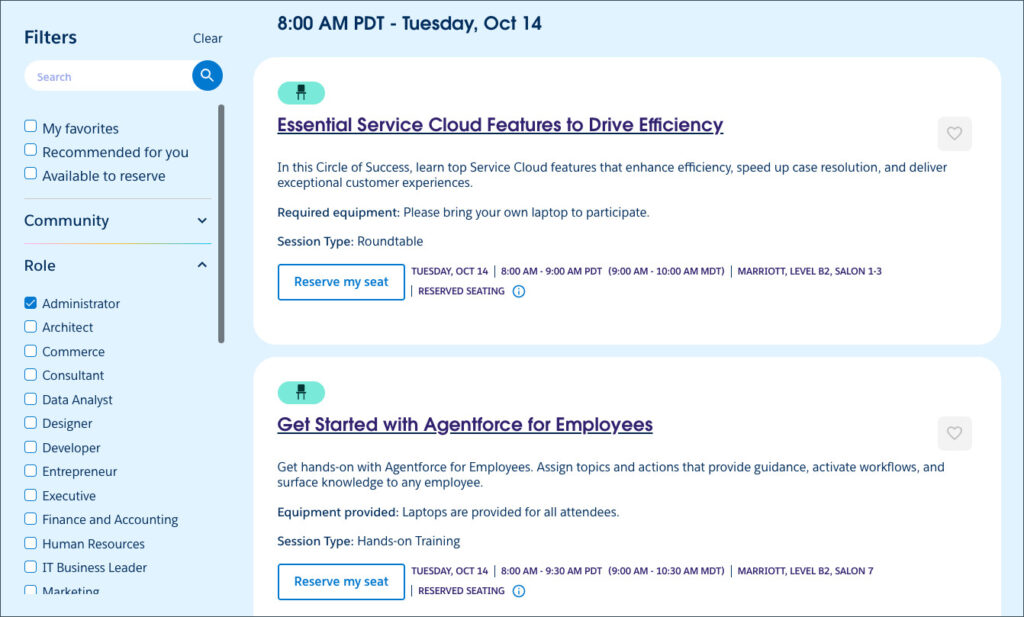Favorite the Essential Service Cloud session heart
Image resolution: width=1024 pixels, height=617 pixels.
[954, 133]
